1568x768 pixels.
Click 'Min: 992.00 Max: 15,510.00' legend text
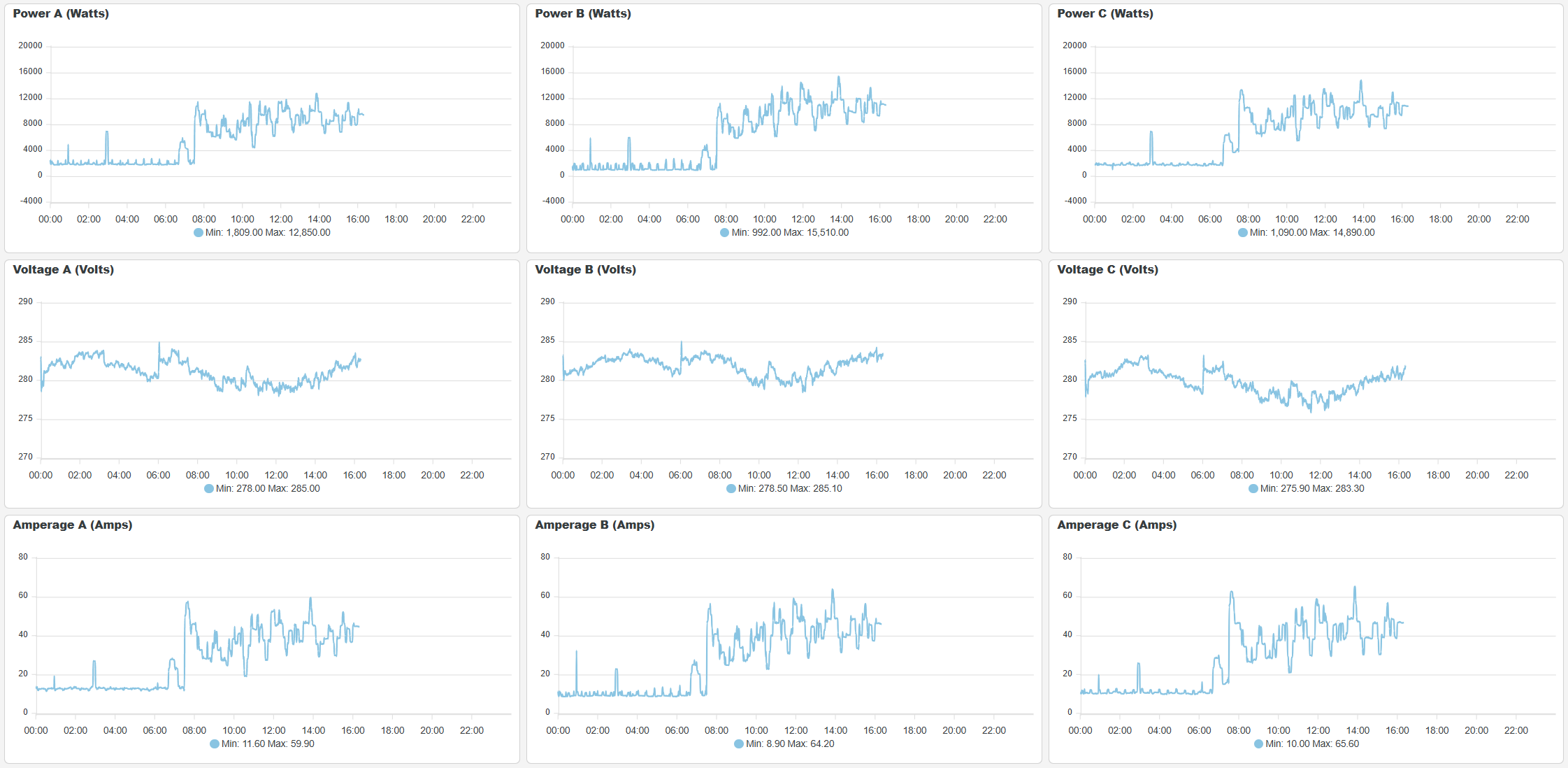pos(790,233)
